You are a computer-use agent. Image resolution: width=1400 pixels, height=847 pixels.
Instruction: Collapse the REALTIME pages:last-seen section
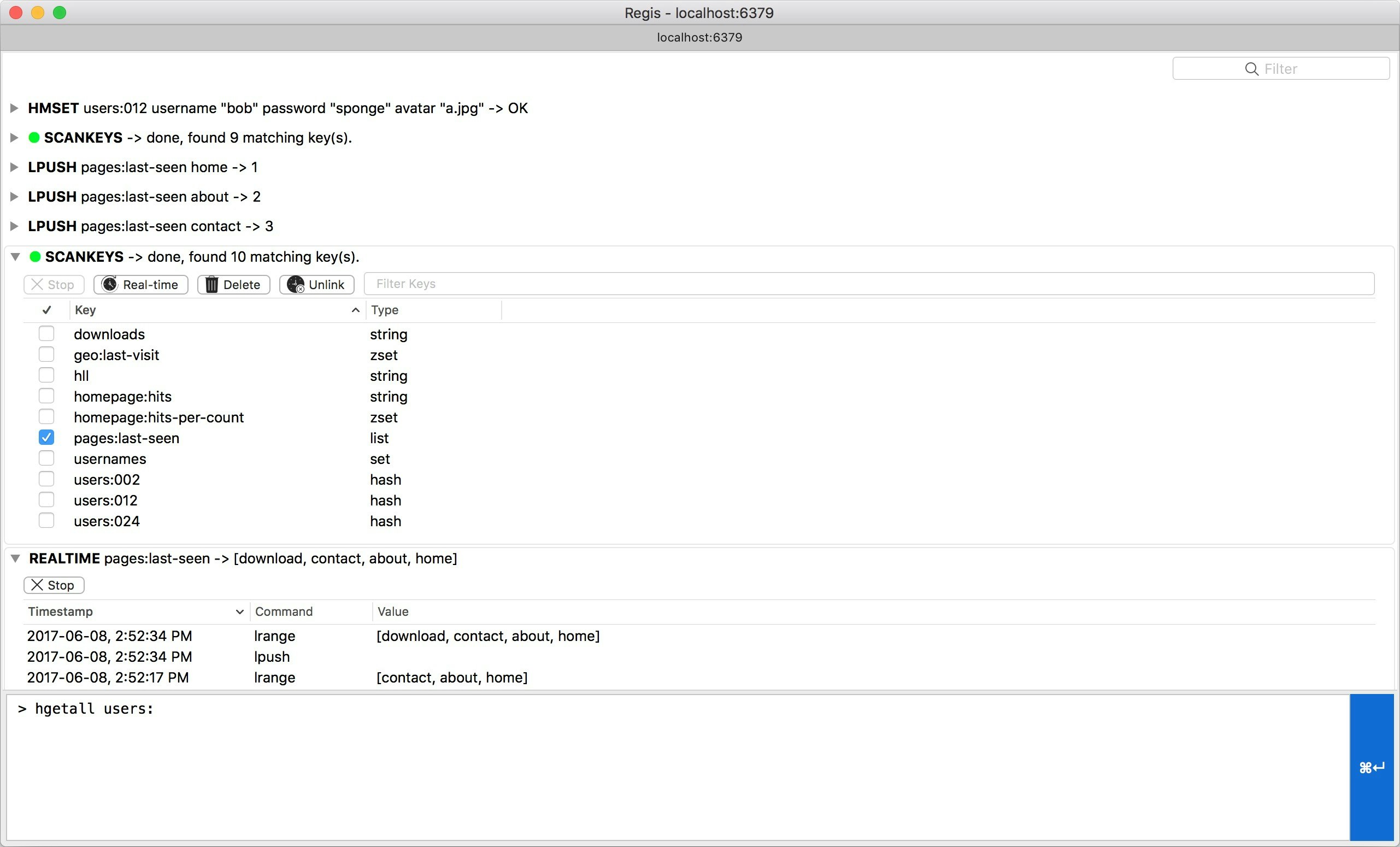click(15, 558)
